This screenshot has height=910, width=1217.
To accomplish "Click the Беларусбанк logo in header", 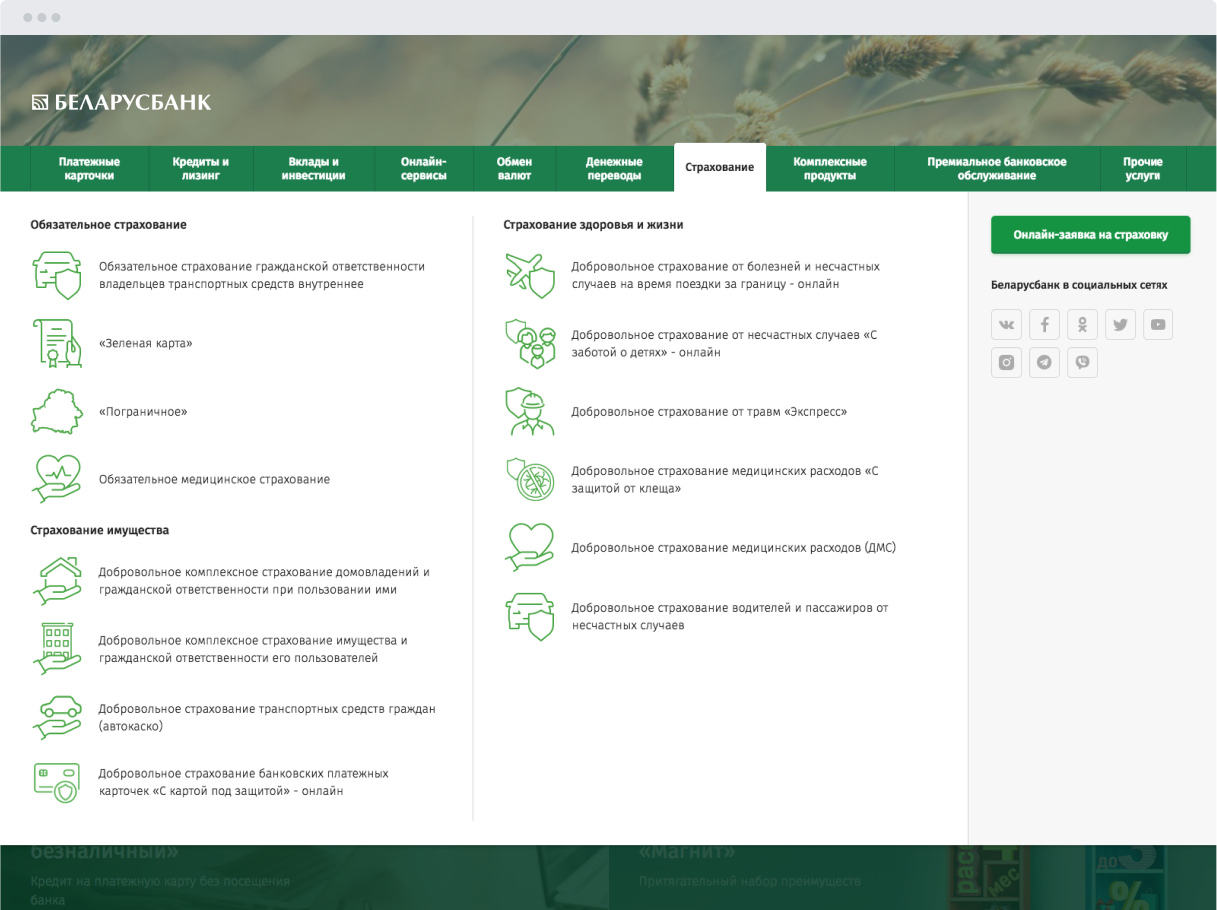I will pos(121,102).
